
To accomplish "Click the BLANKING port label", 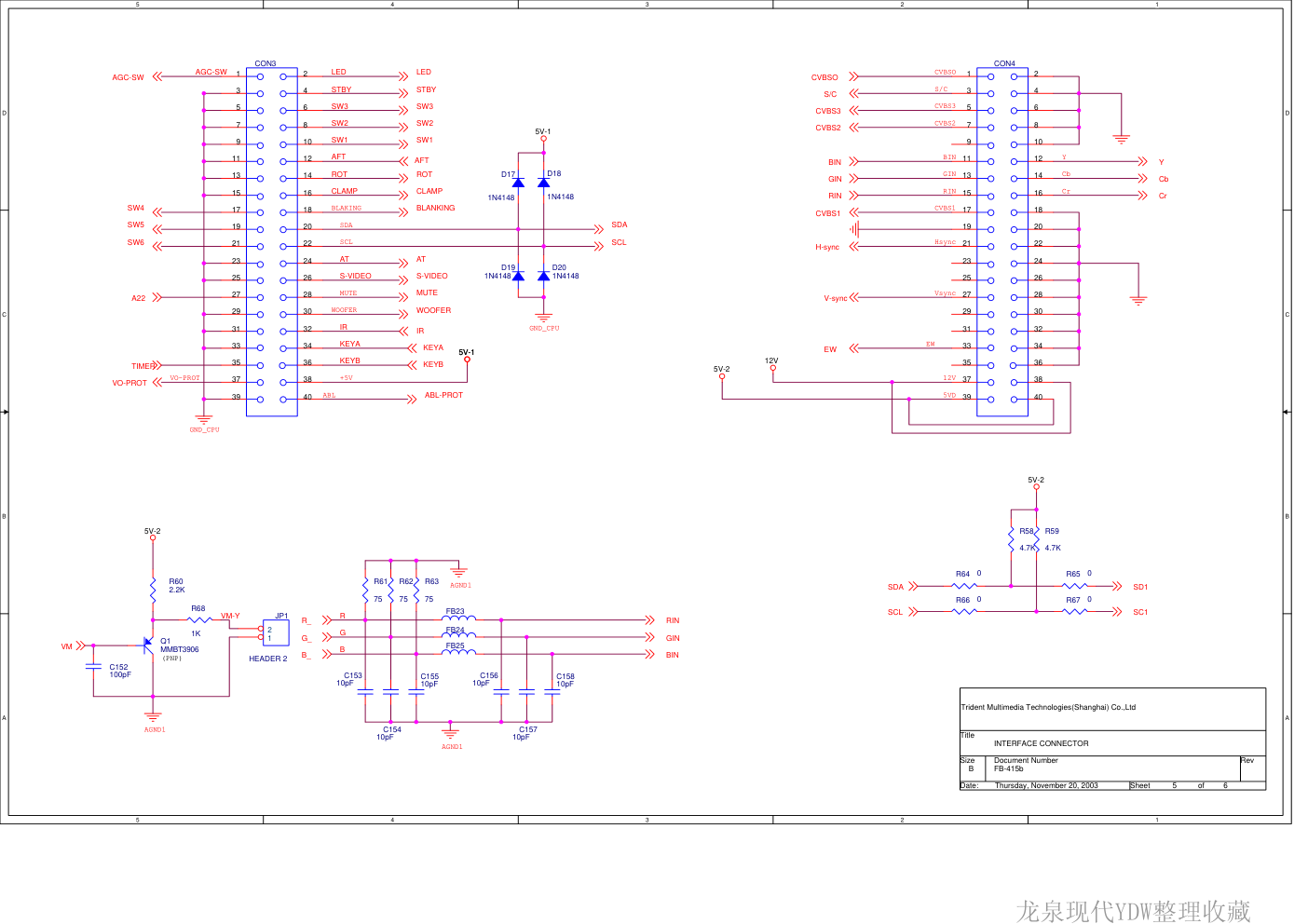I will pyautogui.click(x=435, y=208).
